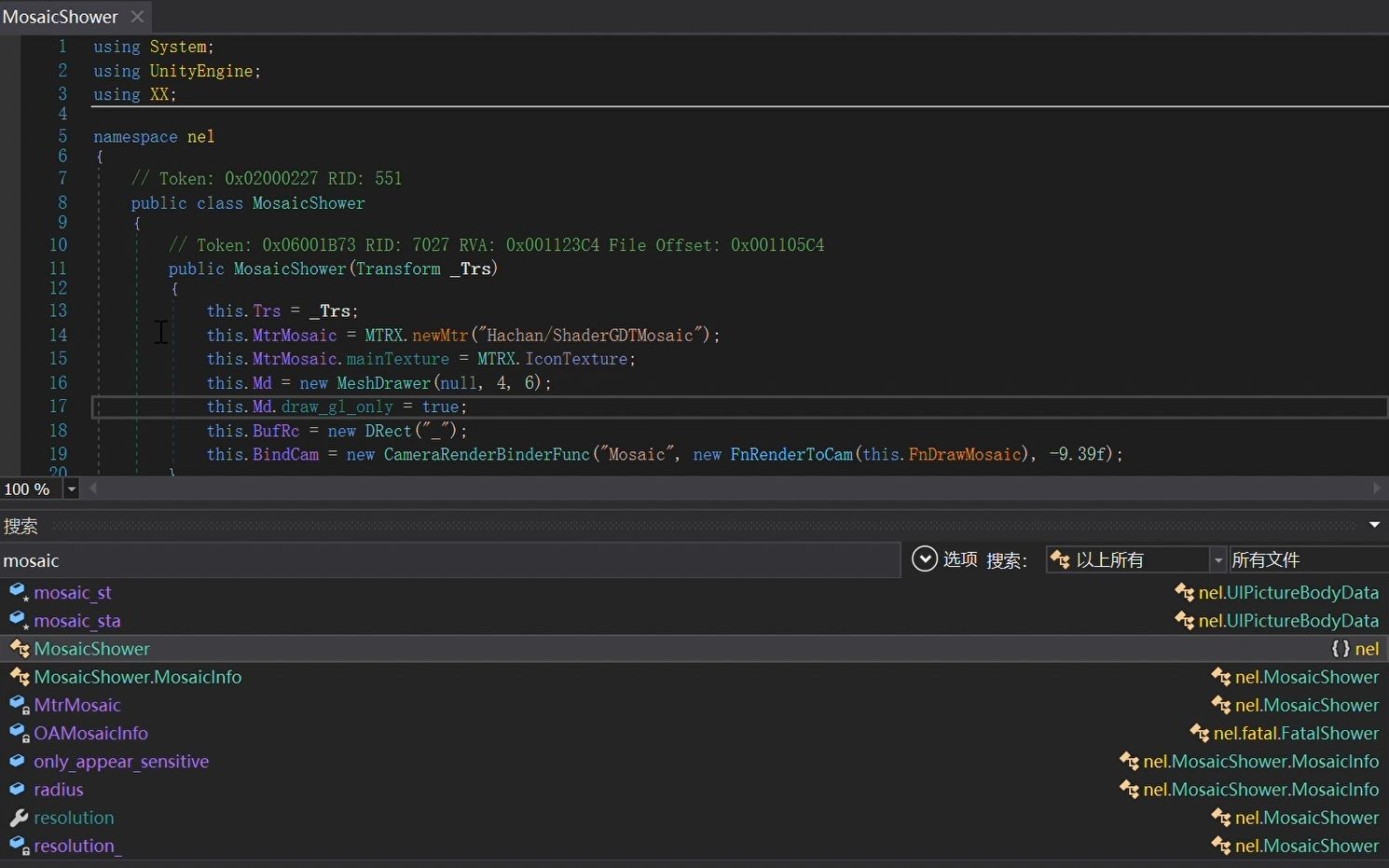Click nel.MosaicShower on the resolution_ row
The height and width of the screenshot is (868, 1389).
tap(1307, 846)
